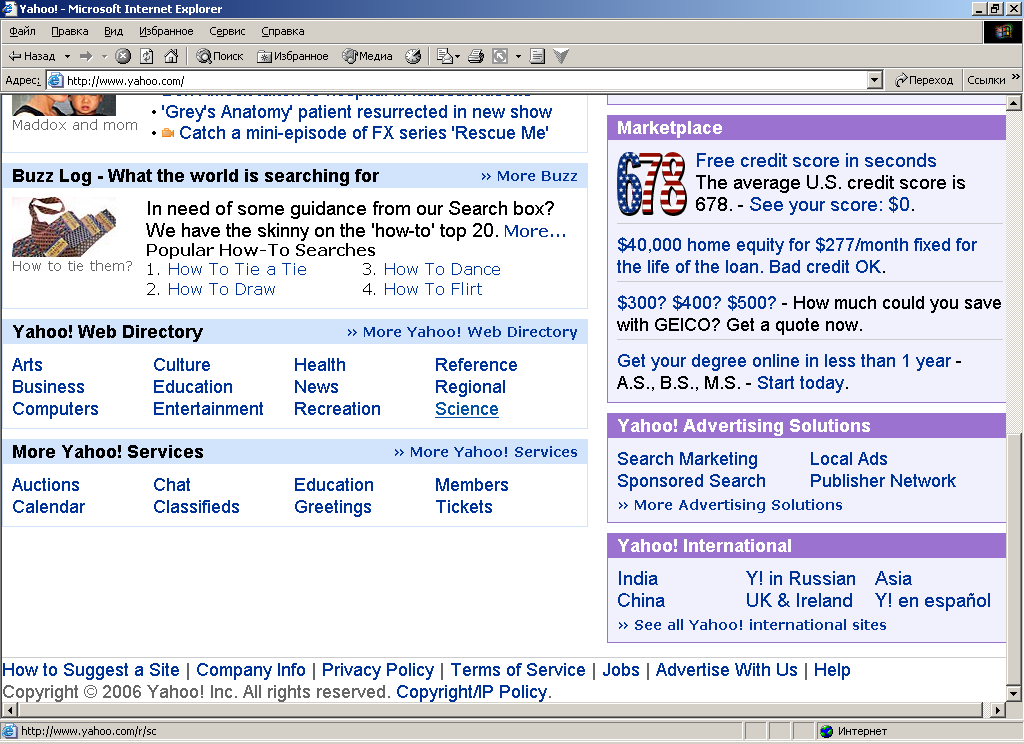Open the Избранное menu in the menu bar
The image size is (1024, 744).
166,31
